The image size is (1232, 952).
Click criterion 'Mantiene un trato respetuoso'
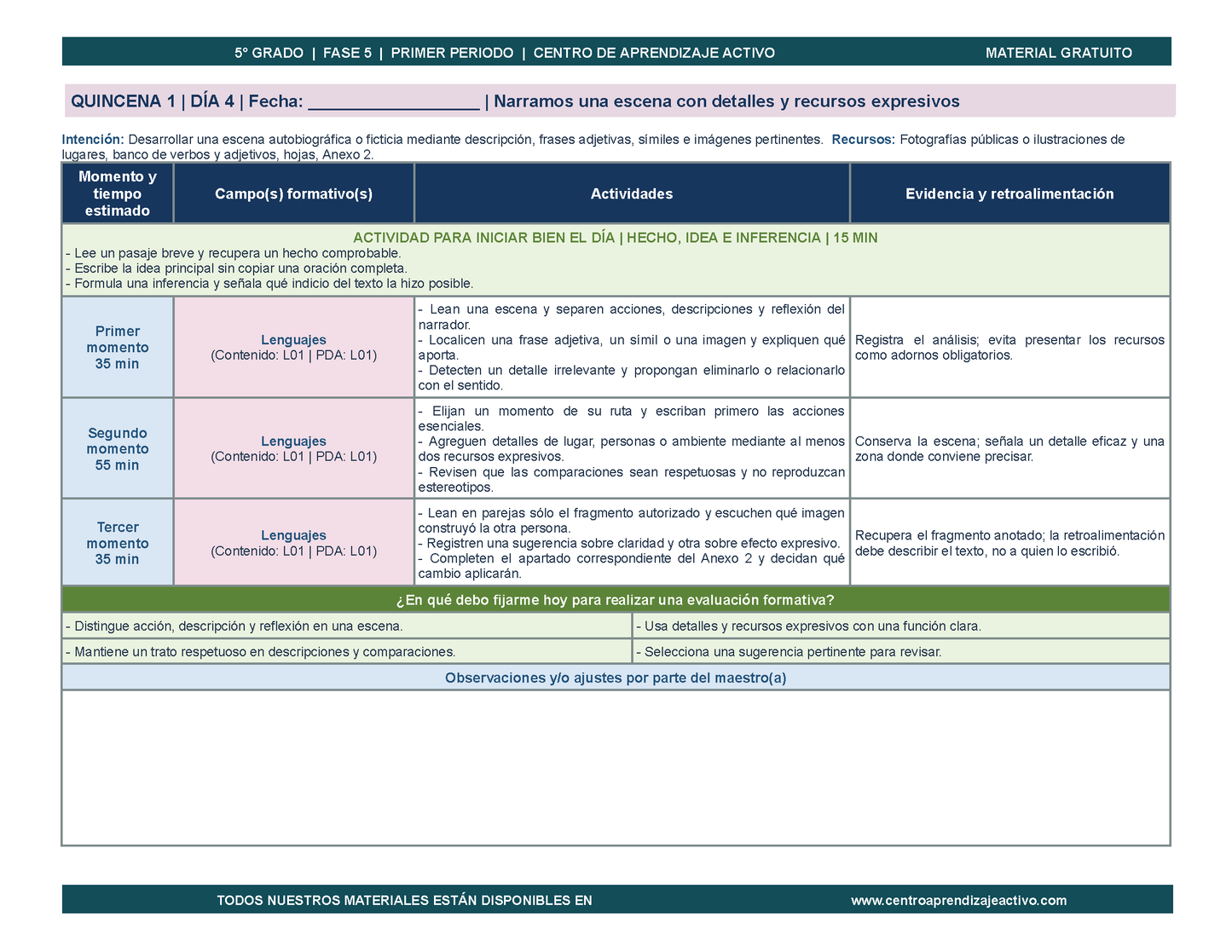(260, 652)
